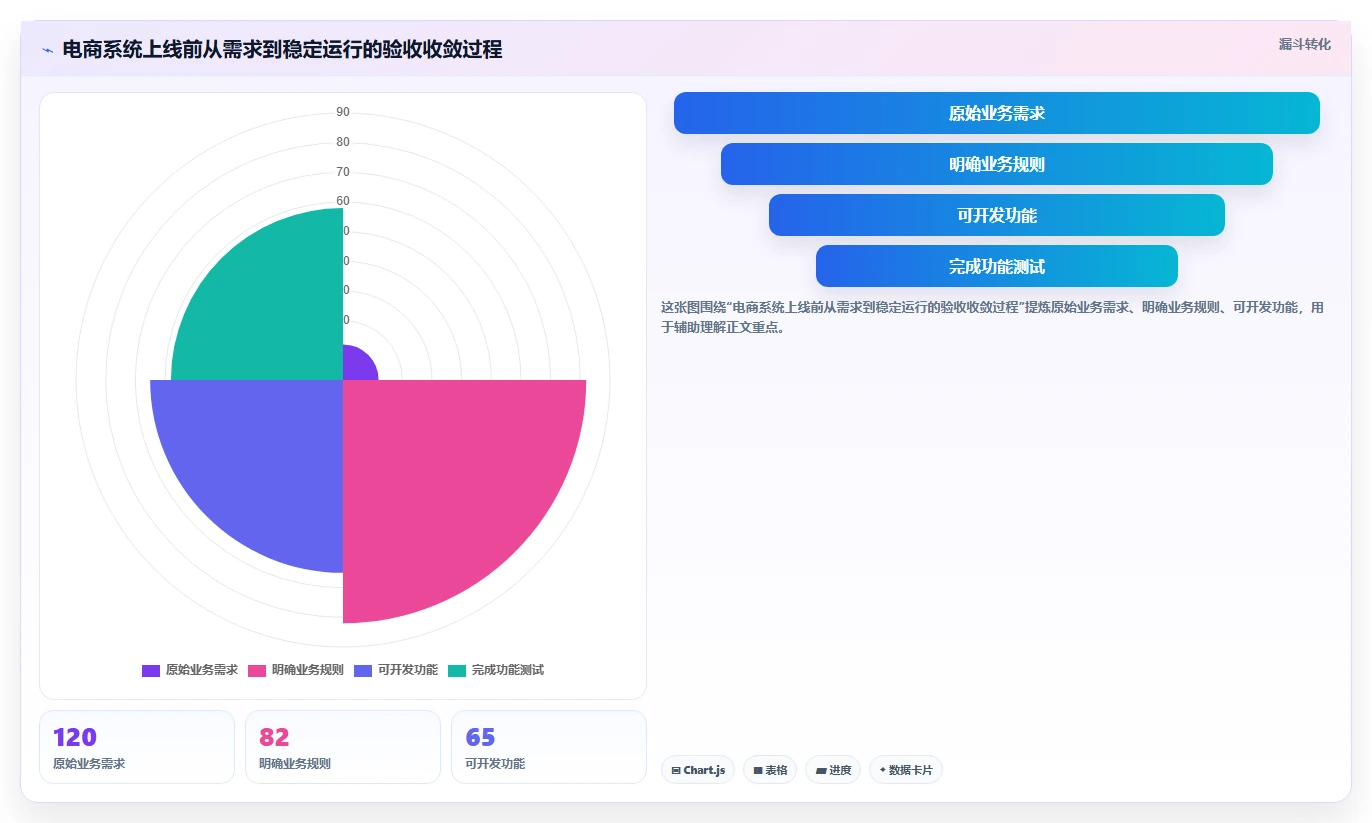
Task: Open the 120 原始业务需求 stat card
Action: [137, 747]
